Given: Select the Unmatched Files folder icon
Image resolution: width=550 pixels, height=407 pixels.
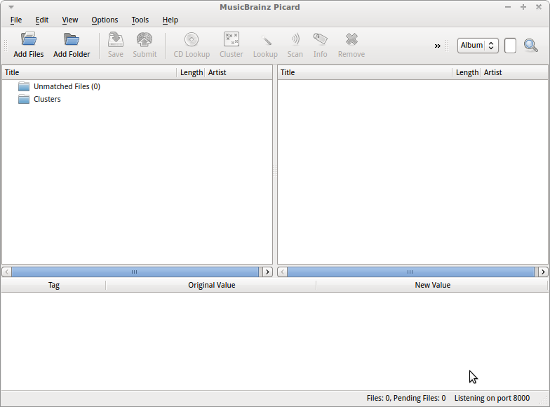Looking at the screenshot, I should [x=24, y=86].
